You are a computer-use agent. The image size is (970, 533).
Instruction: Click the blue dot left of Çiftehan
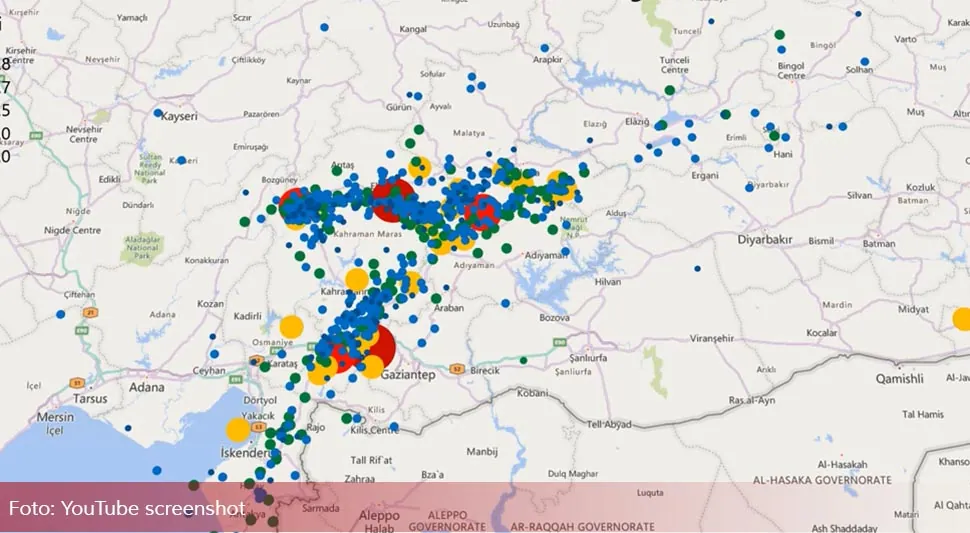(x=61, y=314)
